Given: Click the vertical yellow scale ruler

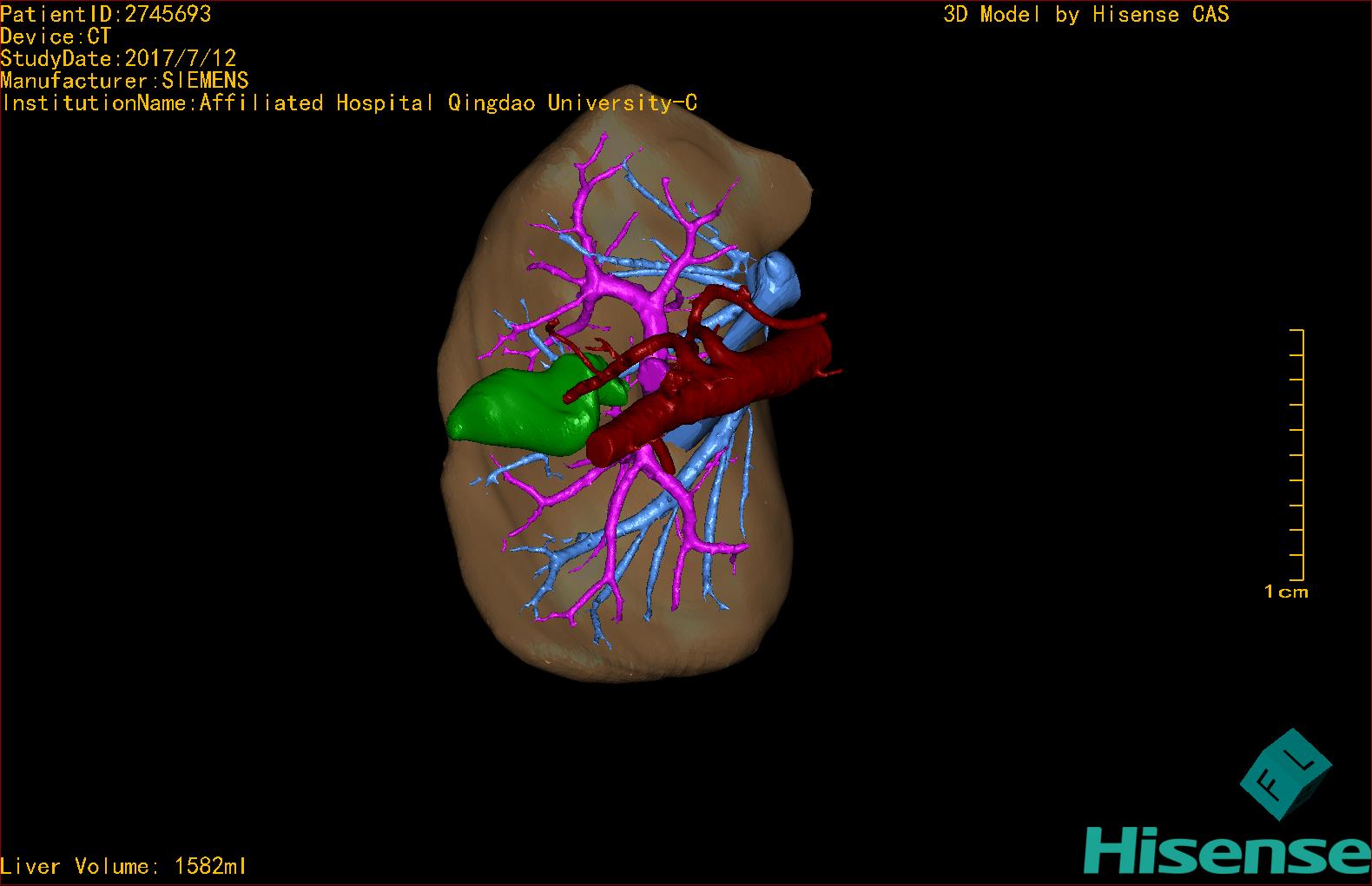Looking at the screenshot, I should pyautogui.click(x=1297, y=454).
